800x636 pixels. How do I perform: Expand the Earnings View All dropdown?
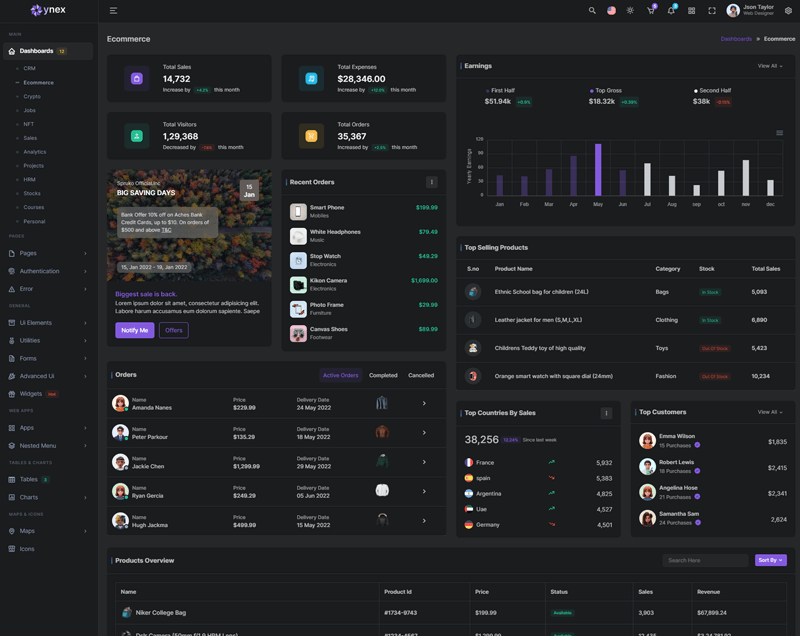pos(770,66)
